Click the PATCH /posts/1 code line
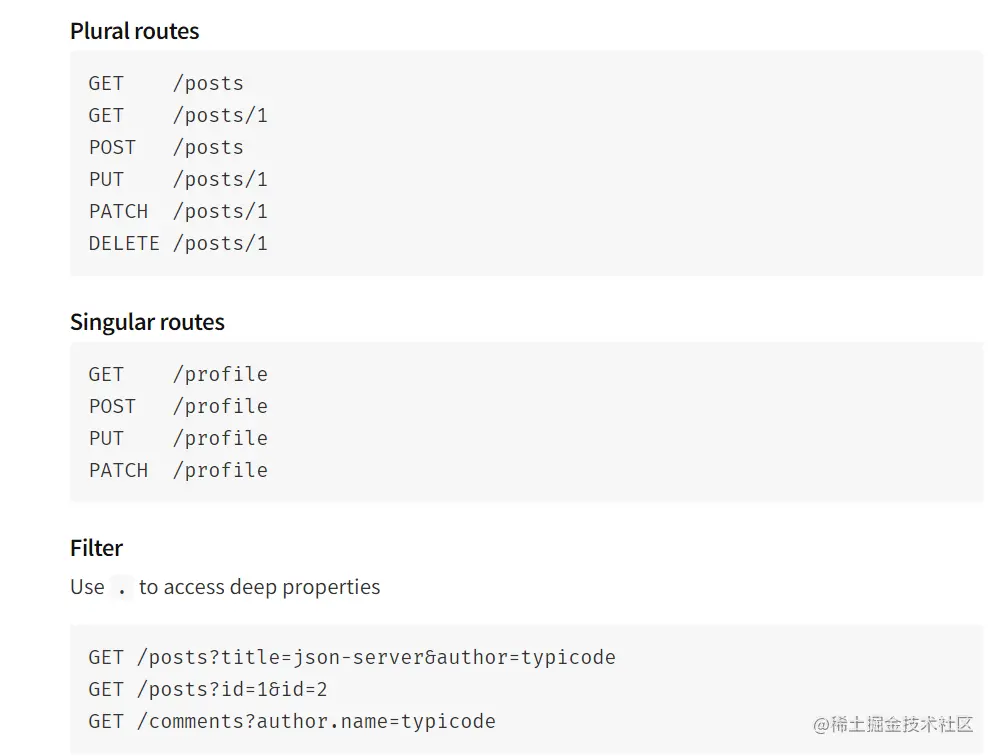 [178, 211]
